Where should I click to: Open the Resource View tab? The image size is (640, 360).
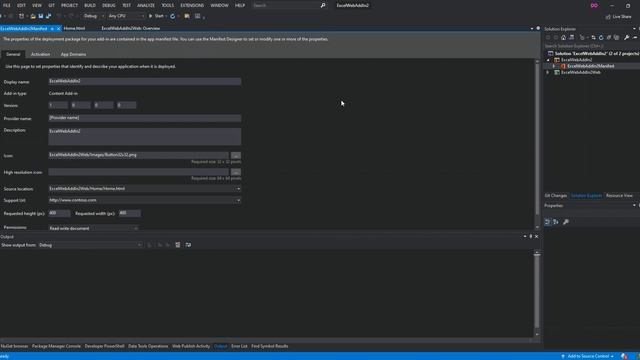click(x=619, y=196)
